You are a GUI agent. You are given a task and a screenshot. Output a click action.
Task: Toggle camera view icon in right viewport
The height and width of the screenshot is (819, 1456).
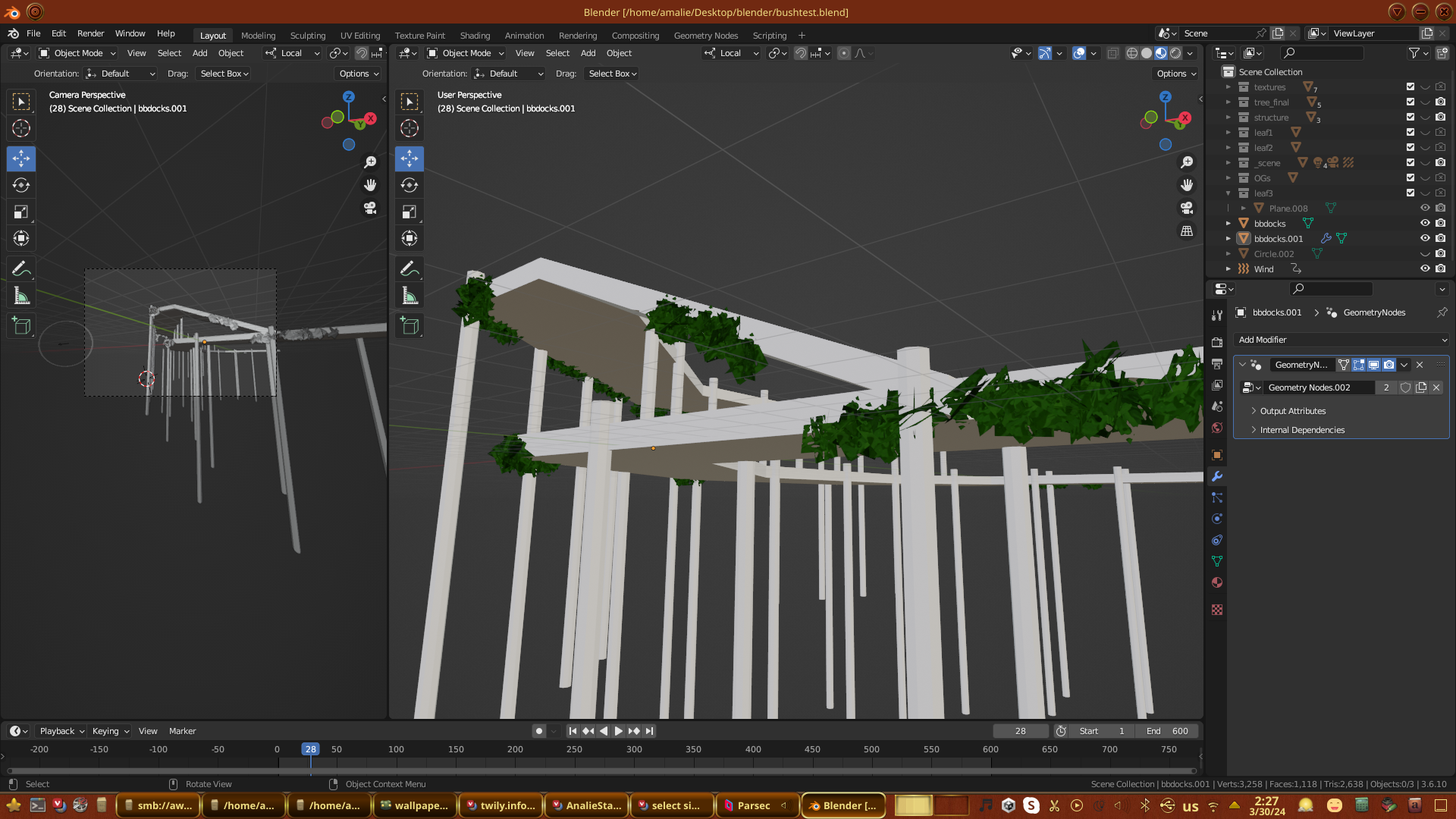(1187, 208)
